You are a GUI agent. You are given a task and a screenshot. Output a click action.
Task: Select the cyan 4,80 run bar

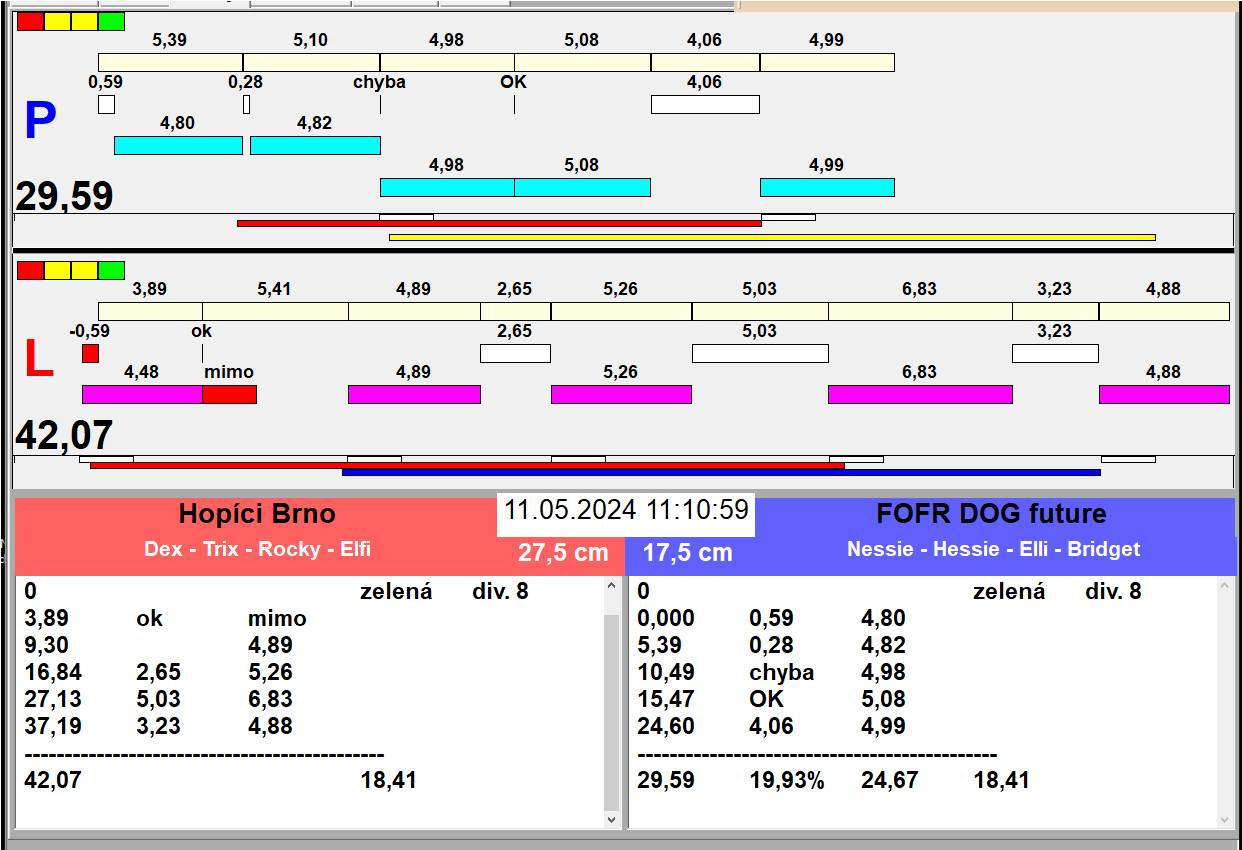coord(178,145)
